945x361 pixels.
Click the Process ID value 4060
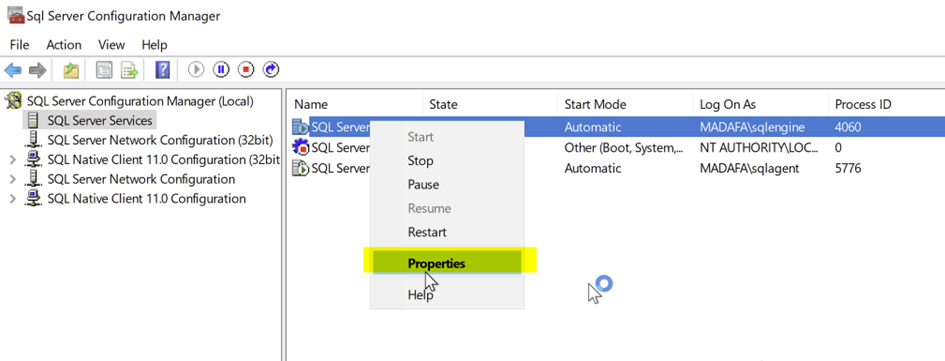[x=848, y=127]
